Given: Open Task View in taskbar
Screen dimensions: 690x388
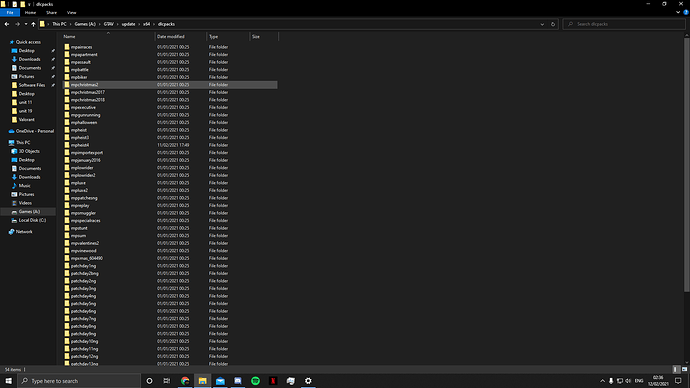Looking at the screenshot, I should point(167,381).
